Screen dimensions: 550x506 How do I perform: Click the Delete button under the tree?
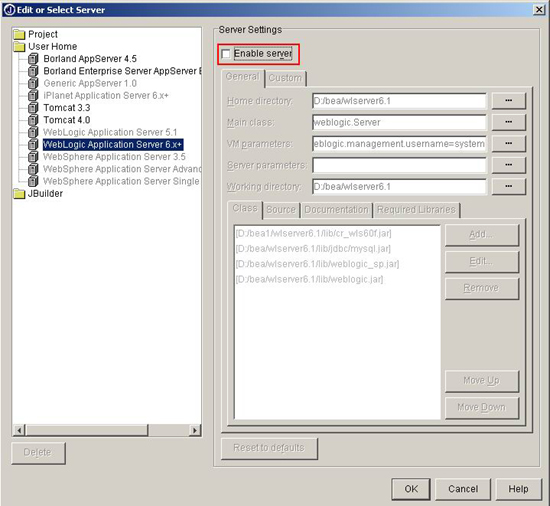tap(38, 453)
